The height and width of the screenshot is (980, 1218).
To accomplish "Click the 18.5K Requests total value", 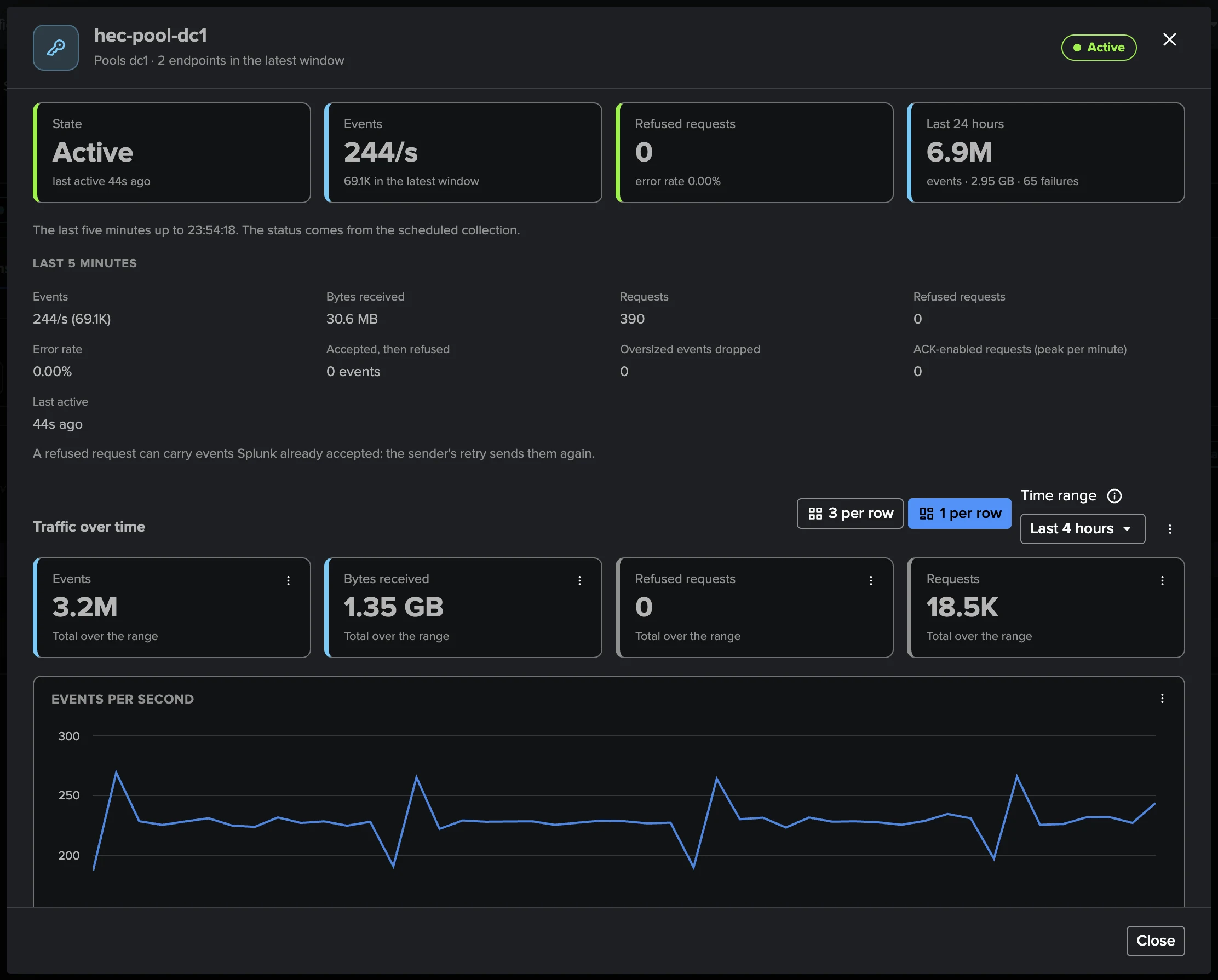I will tap(962, 607).
